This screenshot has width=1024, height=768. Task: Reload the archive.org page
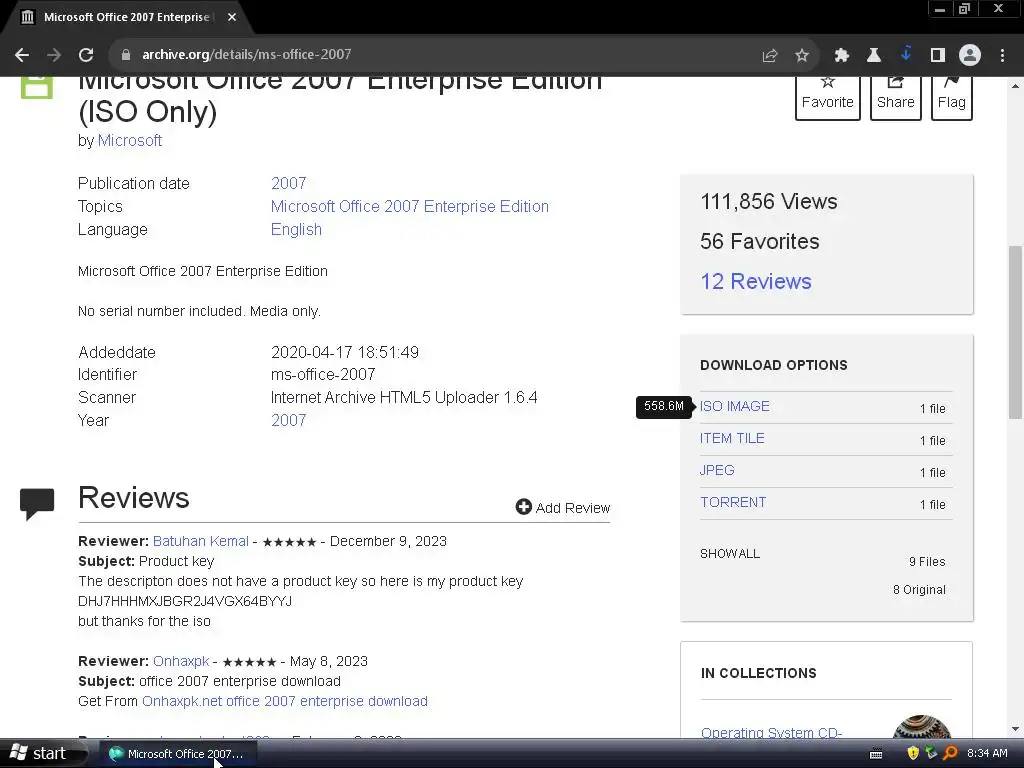click(x=86, y=55)
